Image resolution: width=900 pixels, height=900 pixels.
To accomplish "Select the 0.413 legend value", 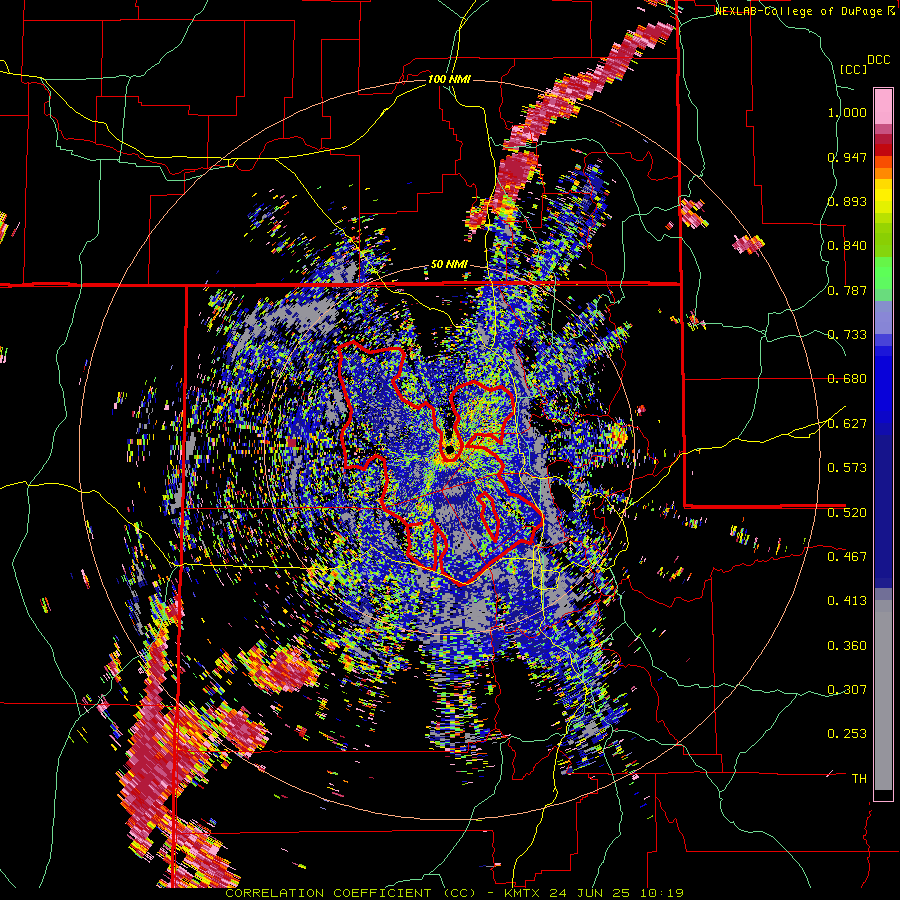I will 847,601.
